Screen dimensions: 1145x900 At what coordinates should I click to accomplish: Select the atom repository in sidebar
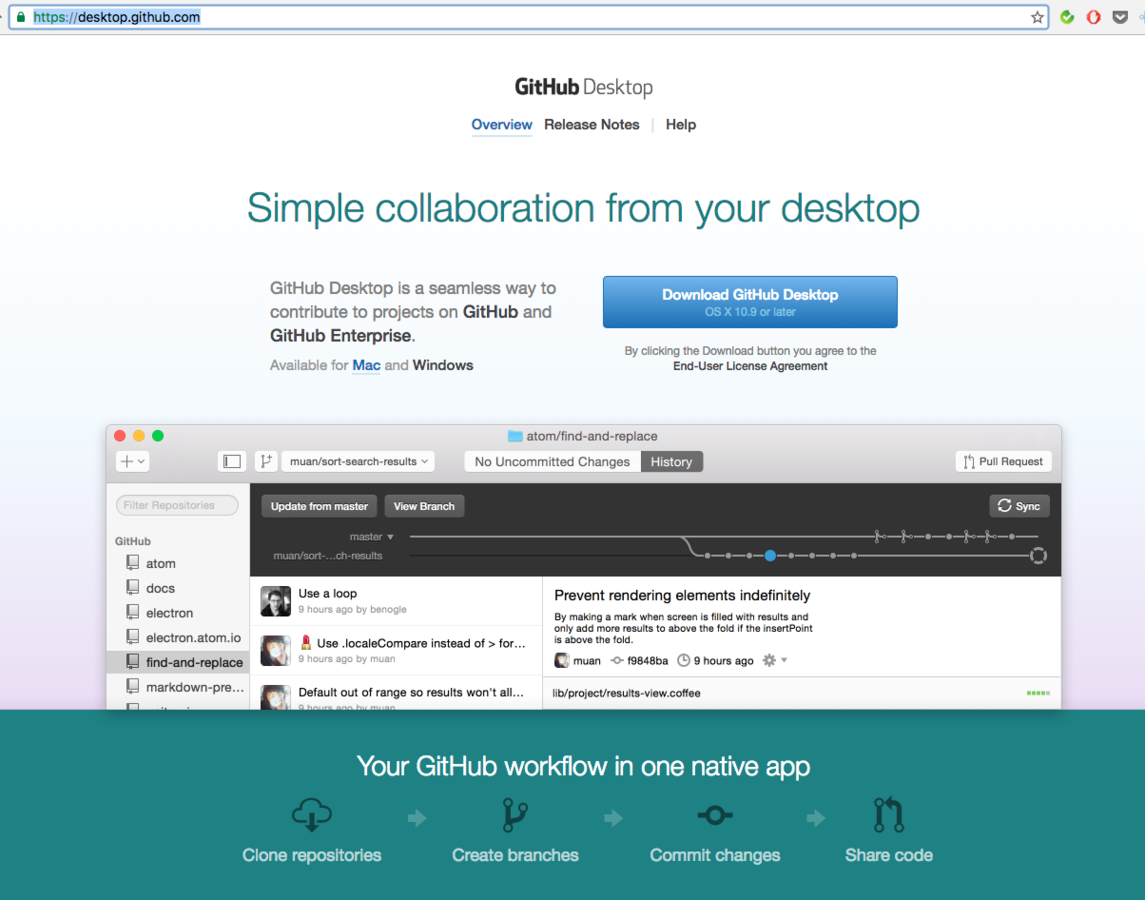178,563
